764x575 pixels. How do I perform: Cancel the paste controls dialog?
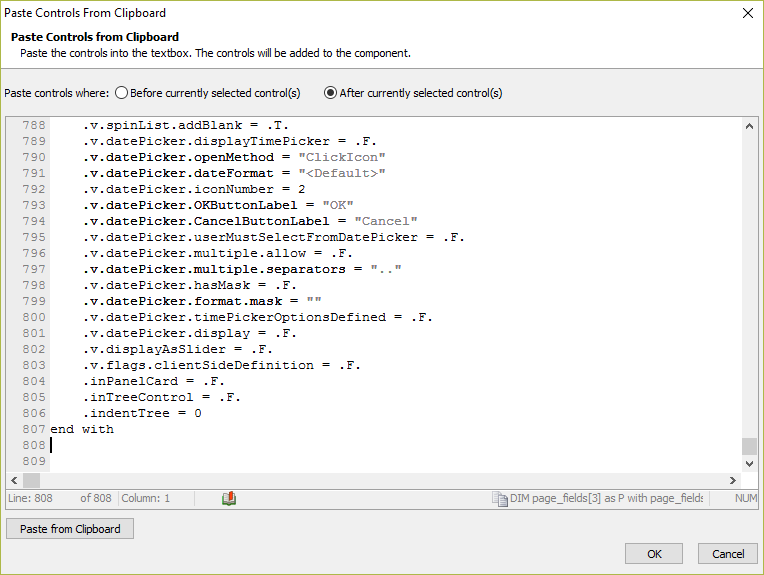coord(728,554)
